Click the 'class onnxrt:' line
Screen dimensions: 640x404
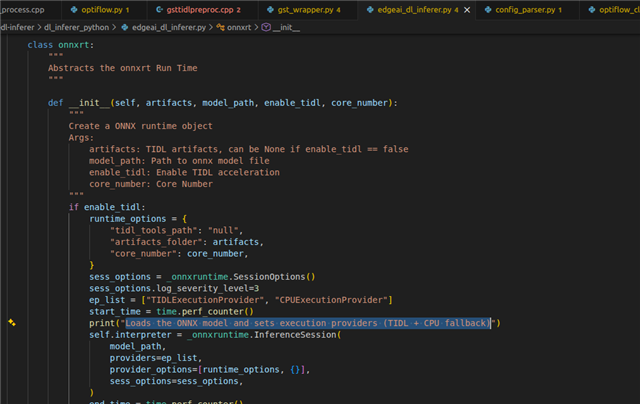[x=61, y=44]
